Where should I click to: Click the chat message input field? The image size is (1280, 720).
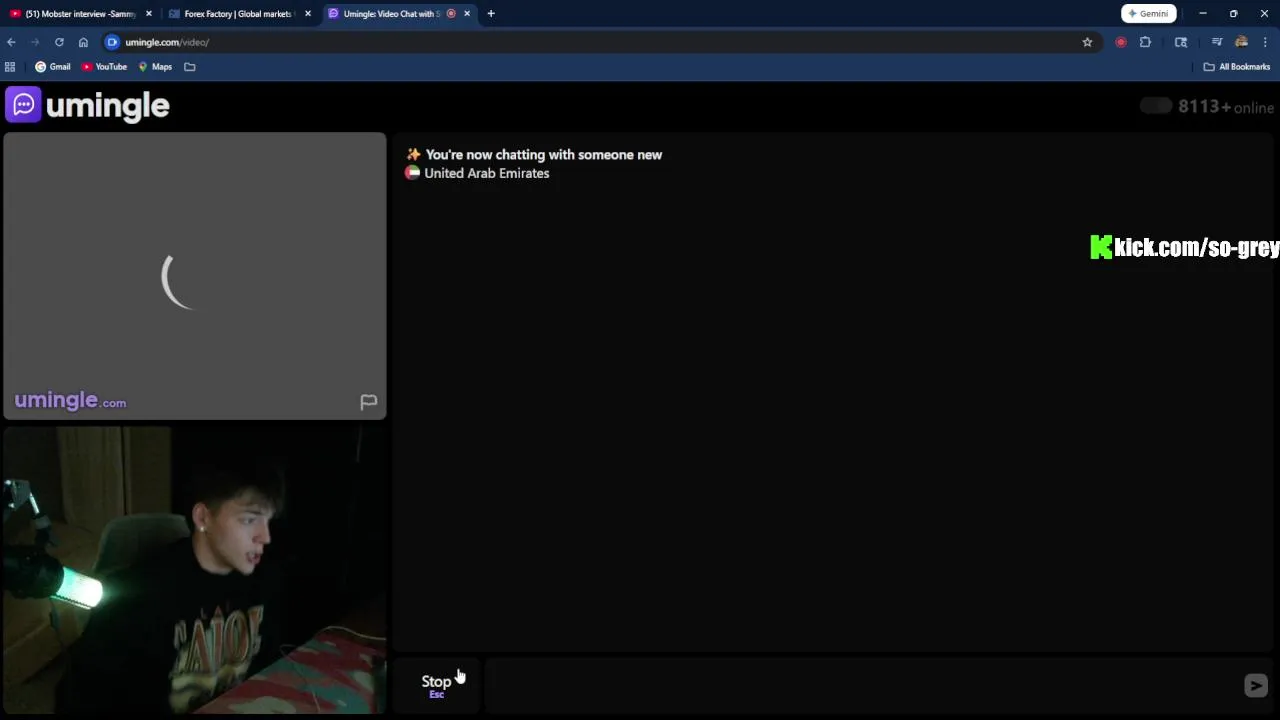(860, 685)
